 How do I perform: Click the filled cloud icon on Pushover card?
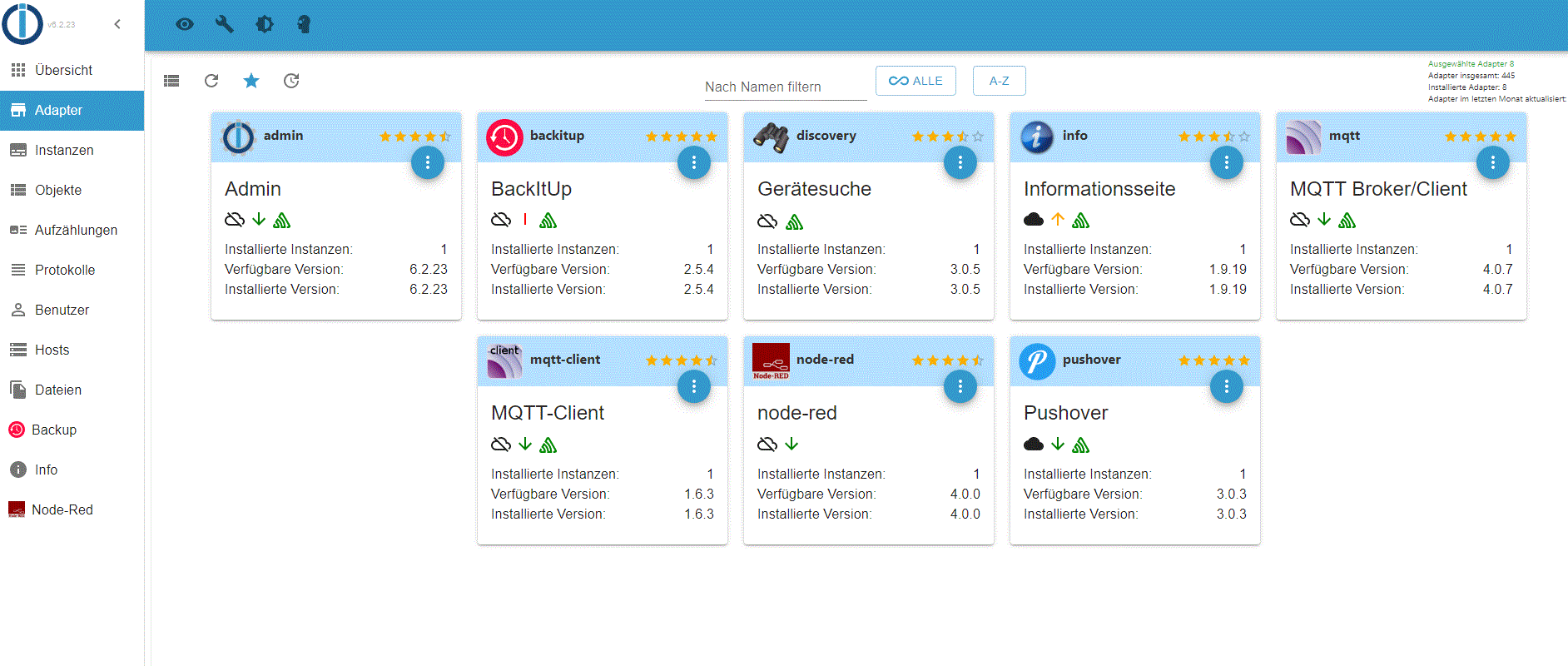pyautogui.click(x=1034, y=444)
